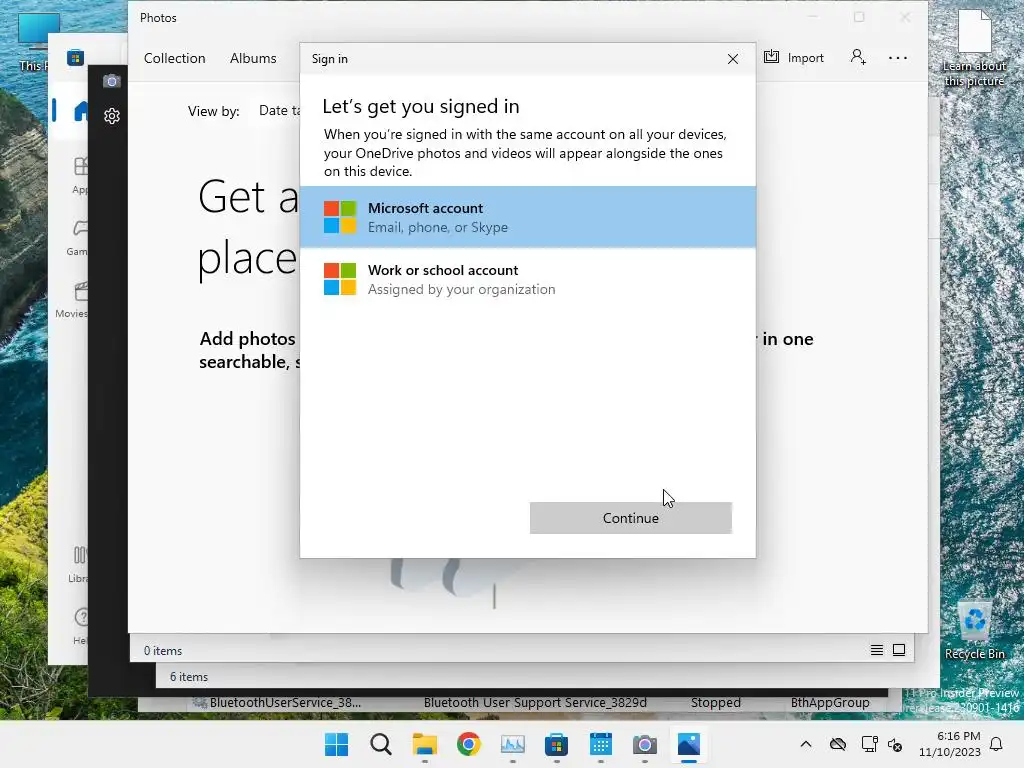
Task: Open Help in Microsoft Store sidebar
Action: click(x=81, y=626)
